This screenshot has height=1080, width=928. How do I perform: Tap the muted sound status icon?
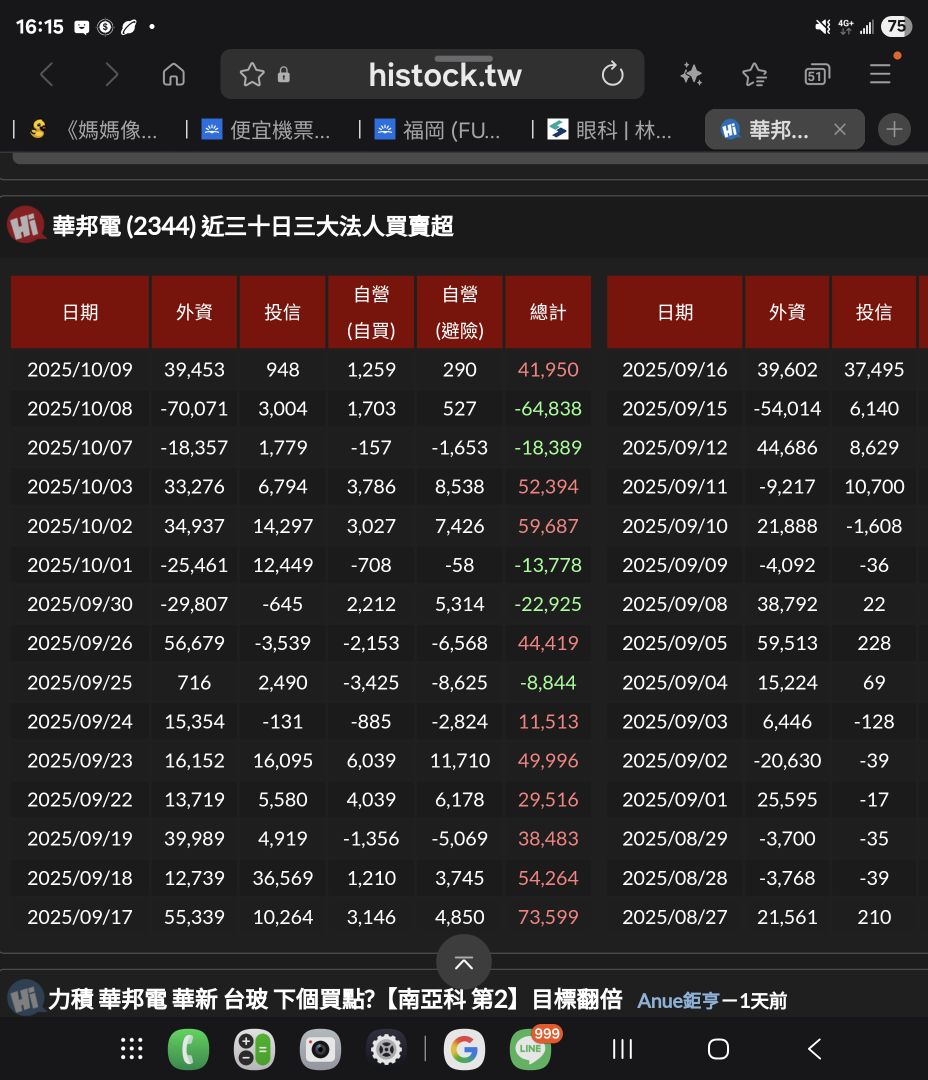click(823, 27)
